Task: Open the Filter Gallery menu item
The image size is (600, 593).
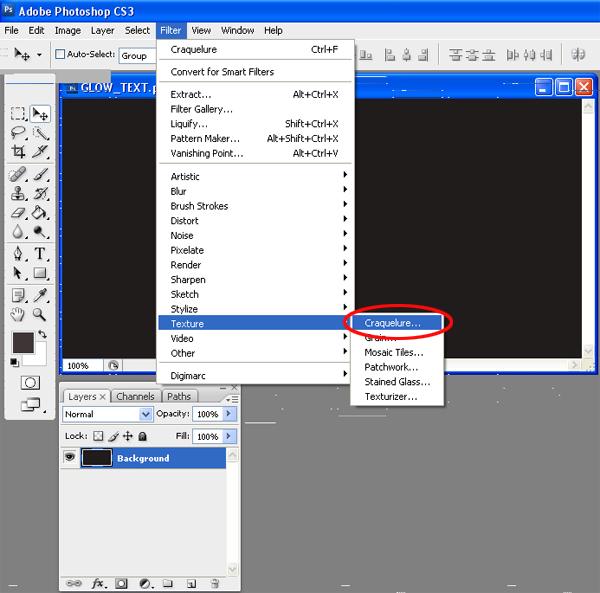Action: click(x=255, y=109)
